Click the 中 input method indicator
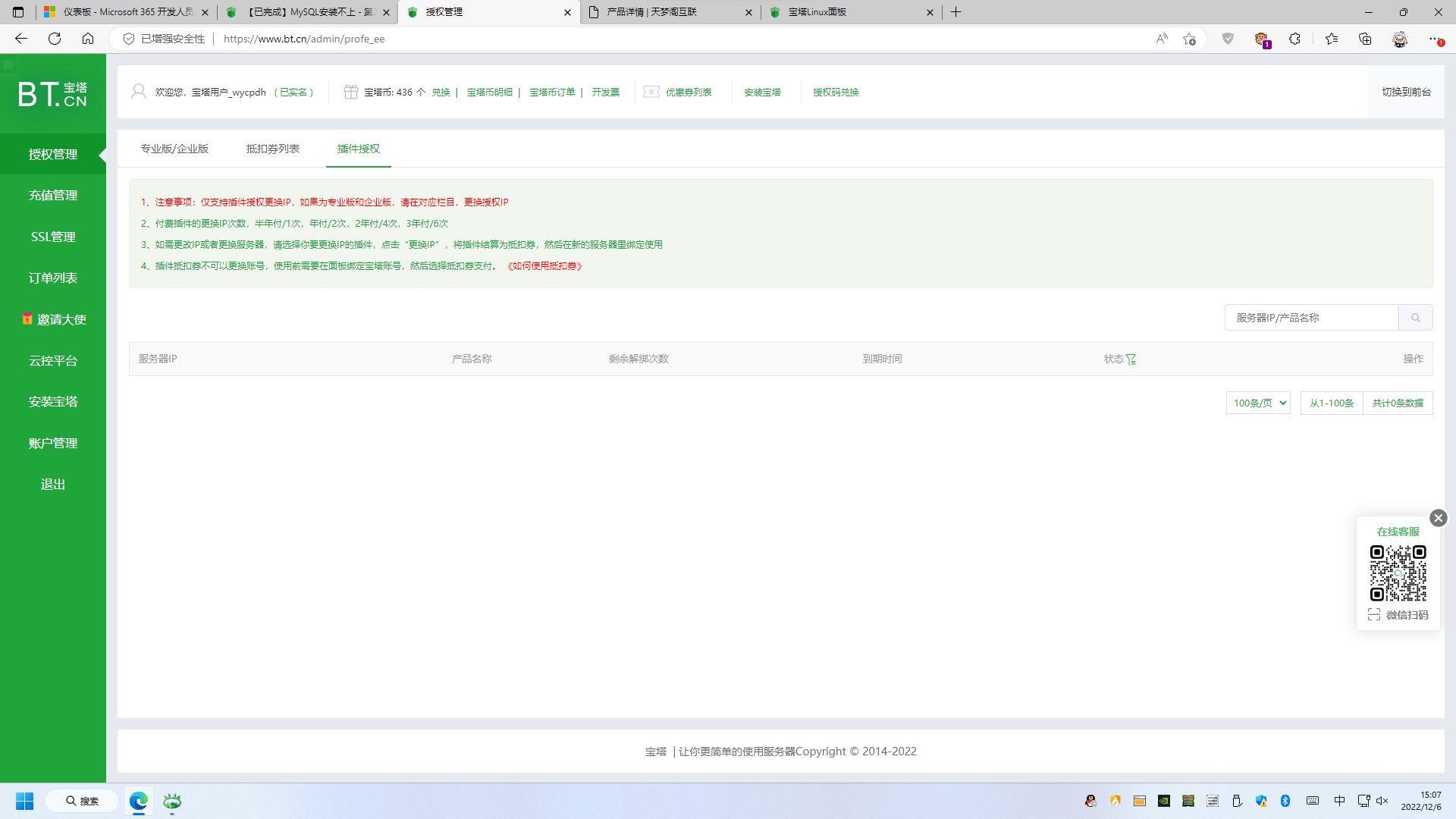This screenshot has height=819, width=1456. click(1339, 801)
